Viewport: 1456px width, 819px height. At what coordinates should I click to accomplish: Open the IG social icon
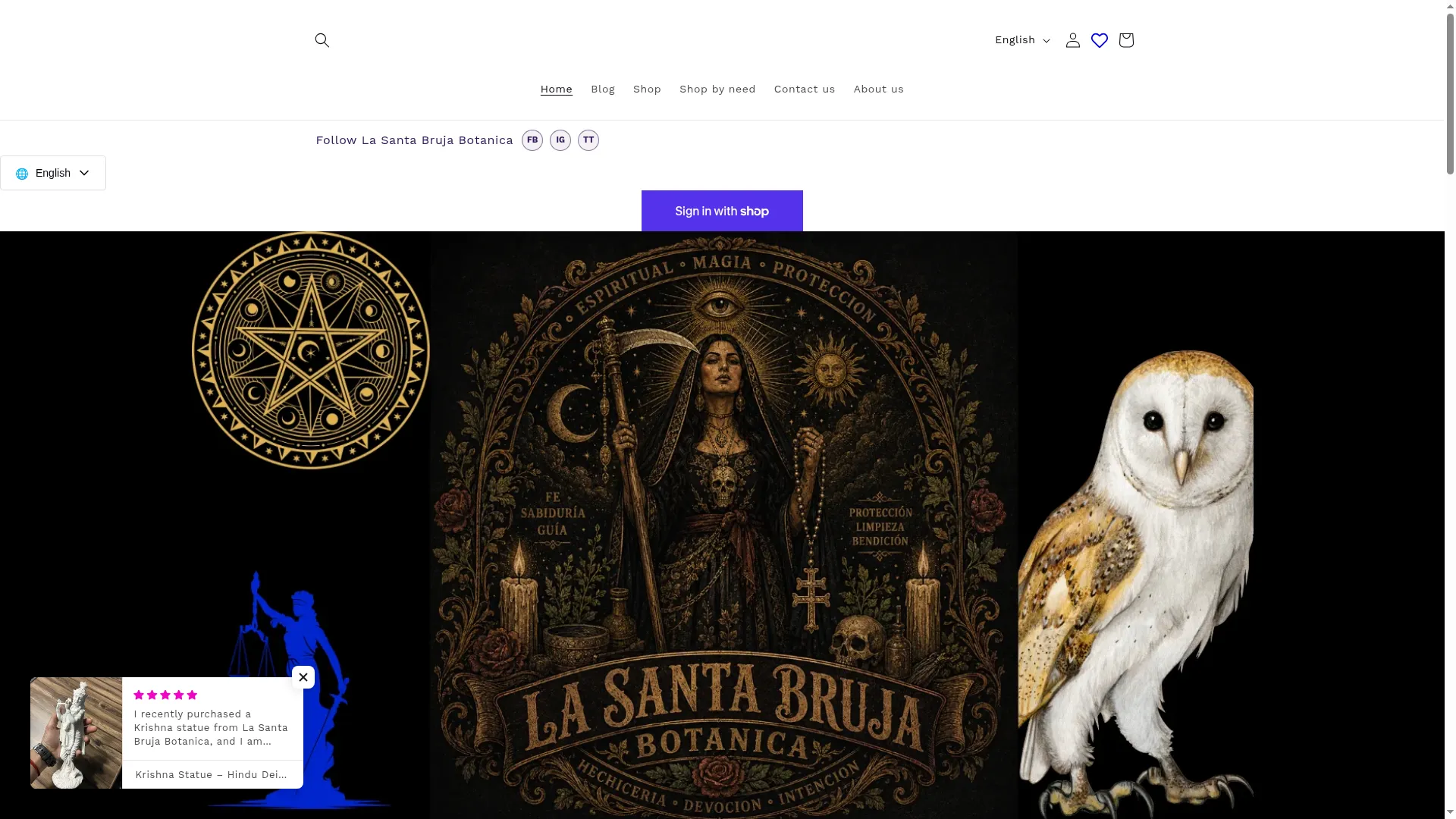click(560, 140)
